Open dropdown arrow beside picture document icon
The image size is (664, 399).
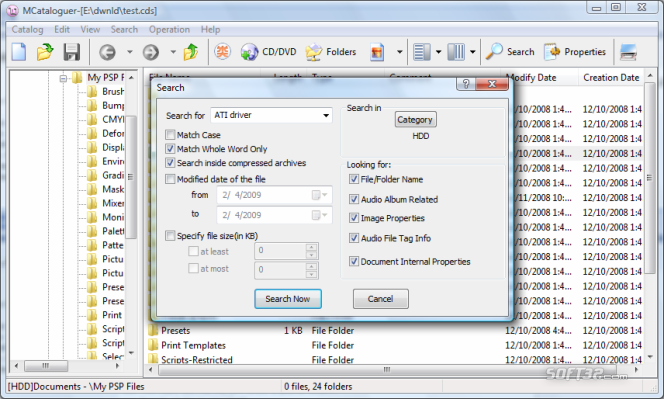point(399,52)
